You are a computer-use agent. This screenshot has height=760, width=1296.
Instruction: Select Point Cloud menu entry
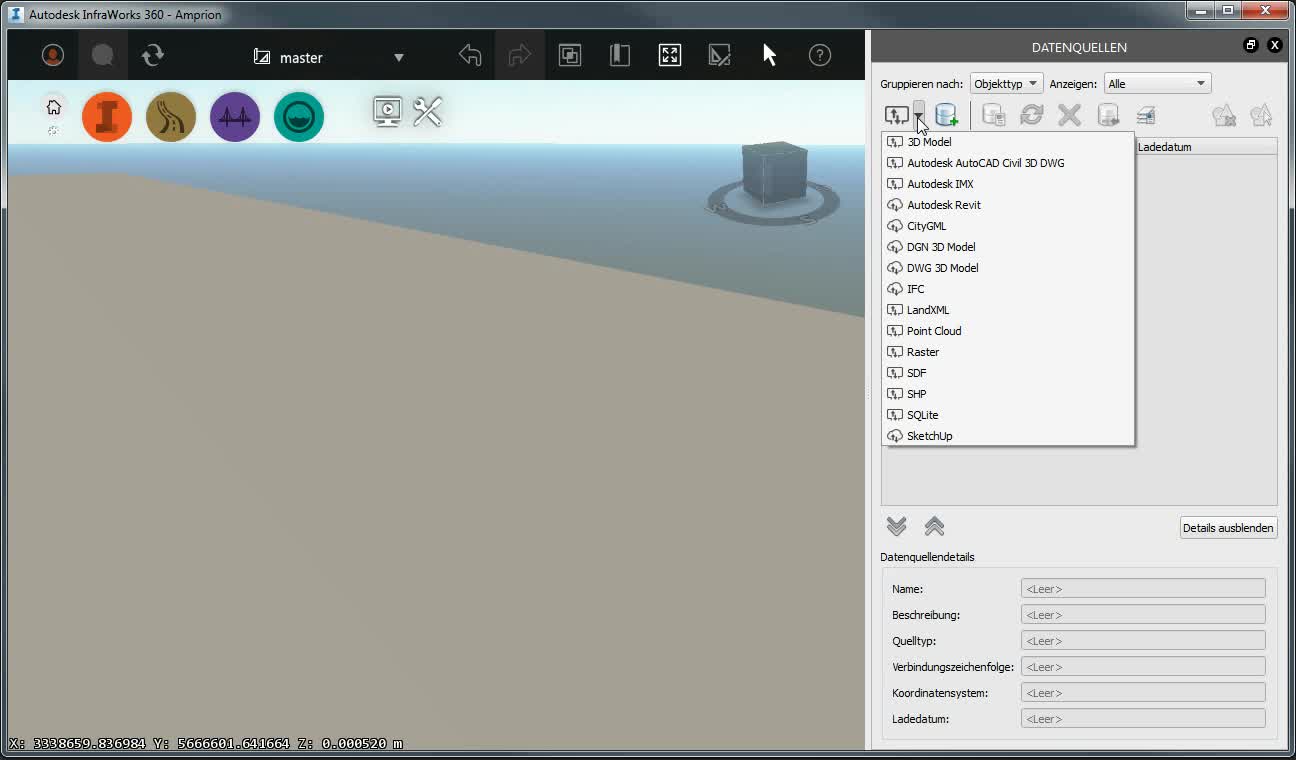tap(1008, 331)
